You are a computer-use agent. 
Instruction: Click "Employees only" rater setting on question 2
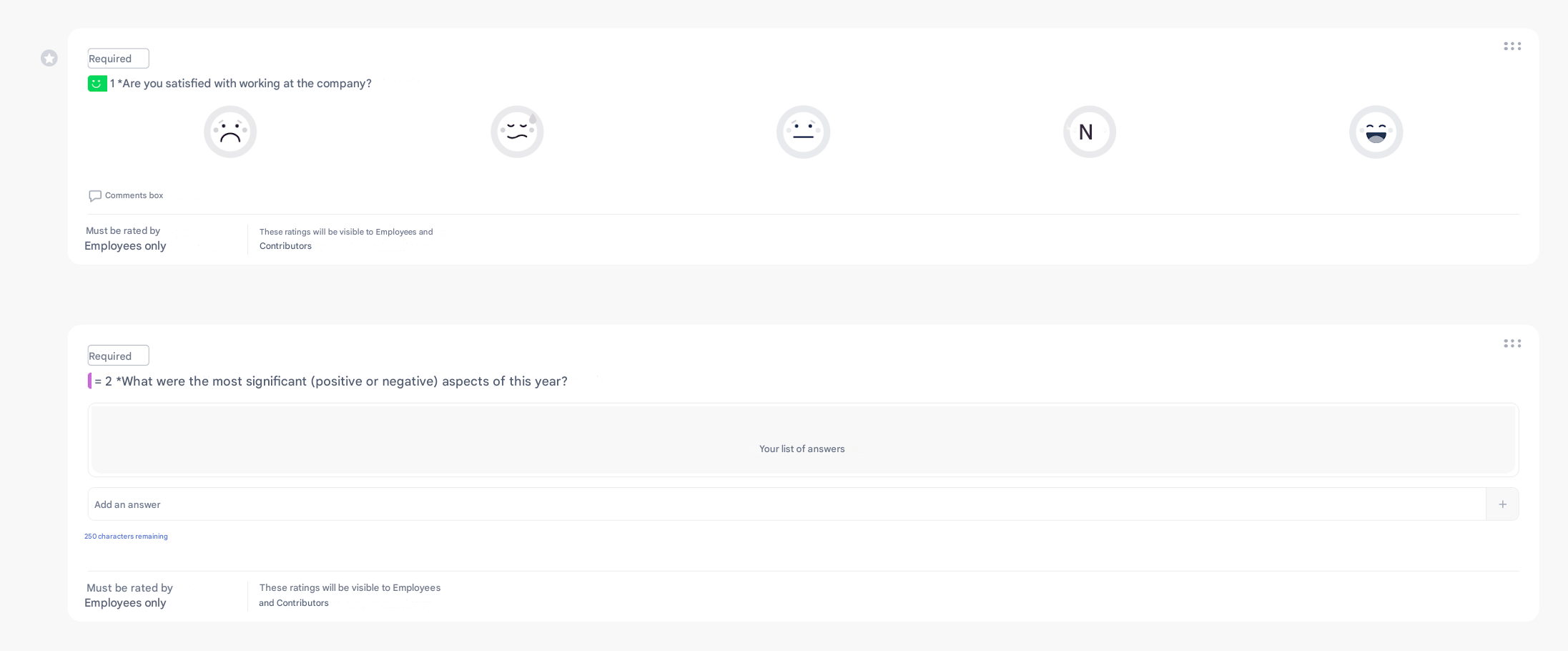125,603
